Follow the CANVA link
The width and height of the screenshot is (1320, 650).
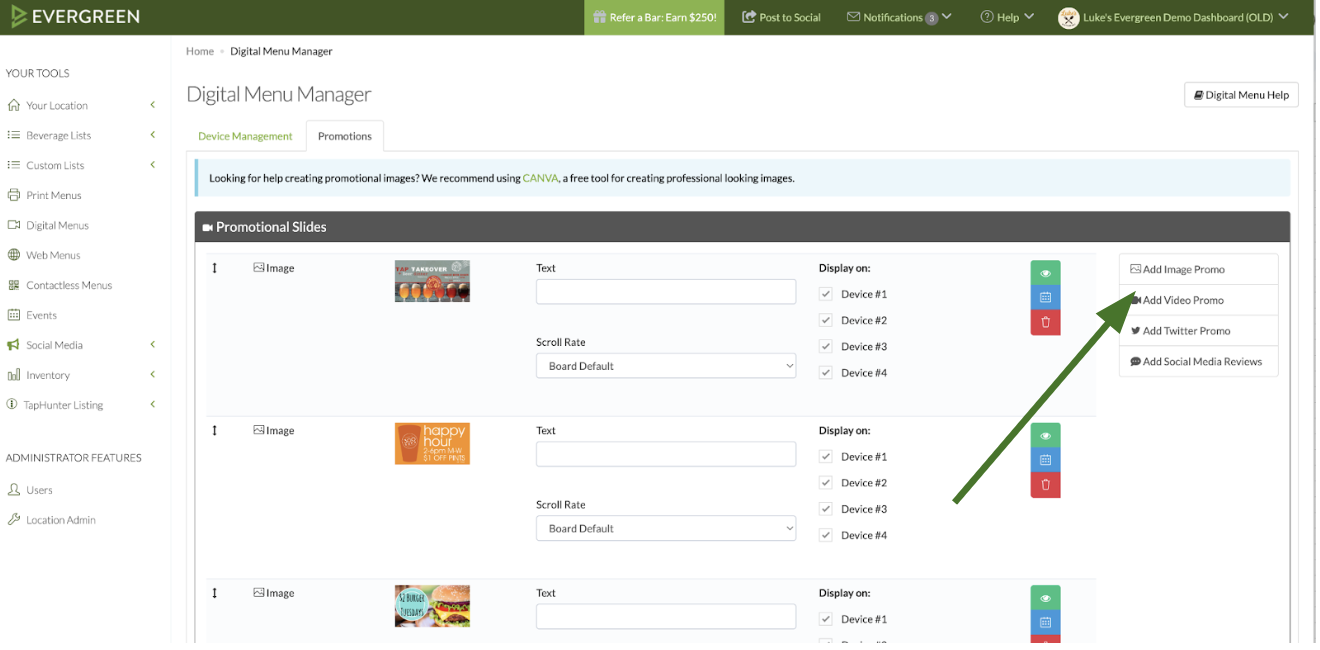540,178
